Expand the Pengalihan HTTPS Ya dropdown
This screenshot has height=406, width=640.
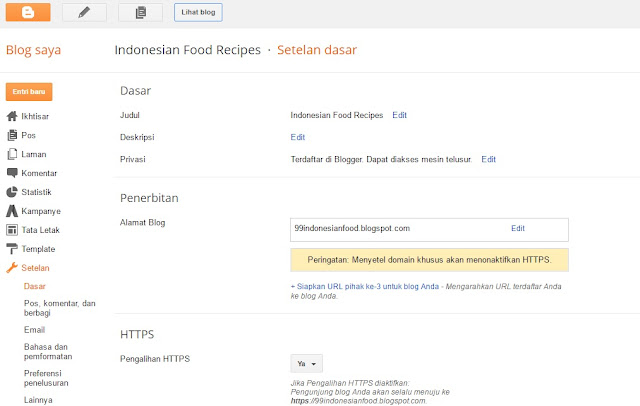click(307, 364)
